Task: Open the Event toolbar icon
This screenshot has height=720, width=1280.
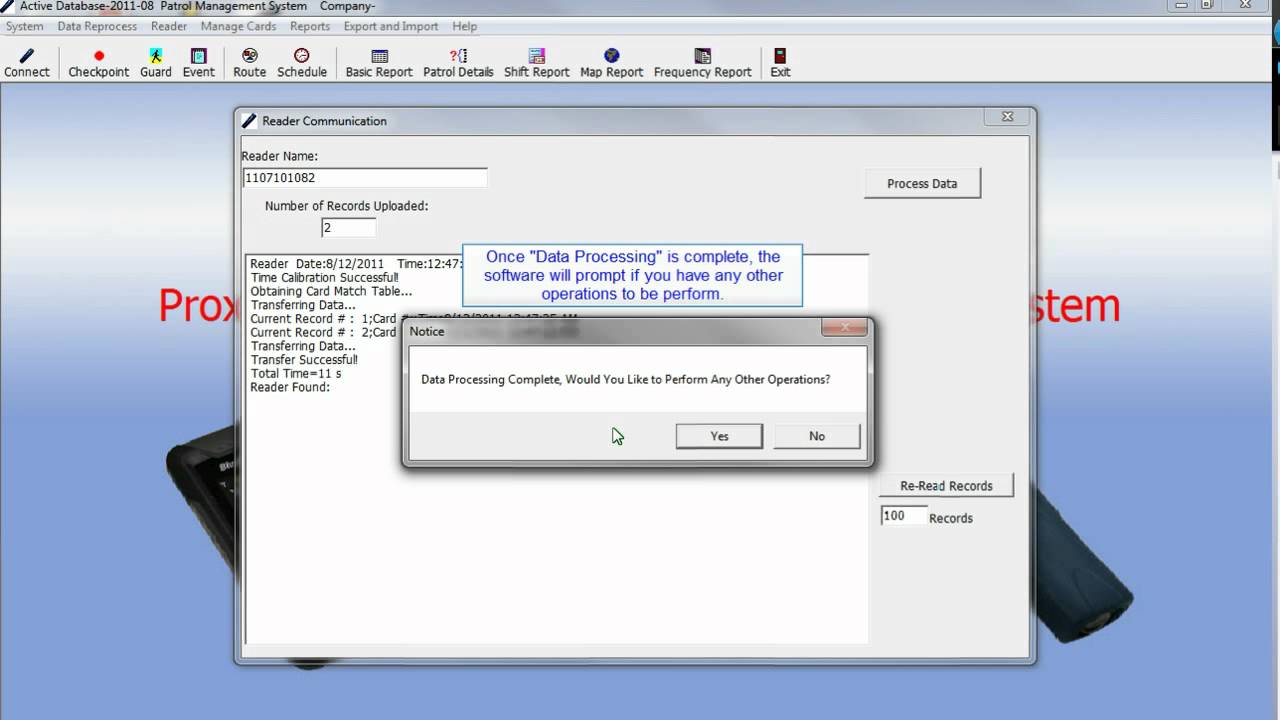Action: [199, 63]
